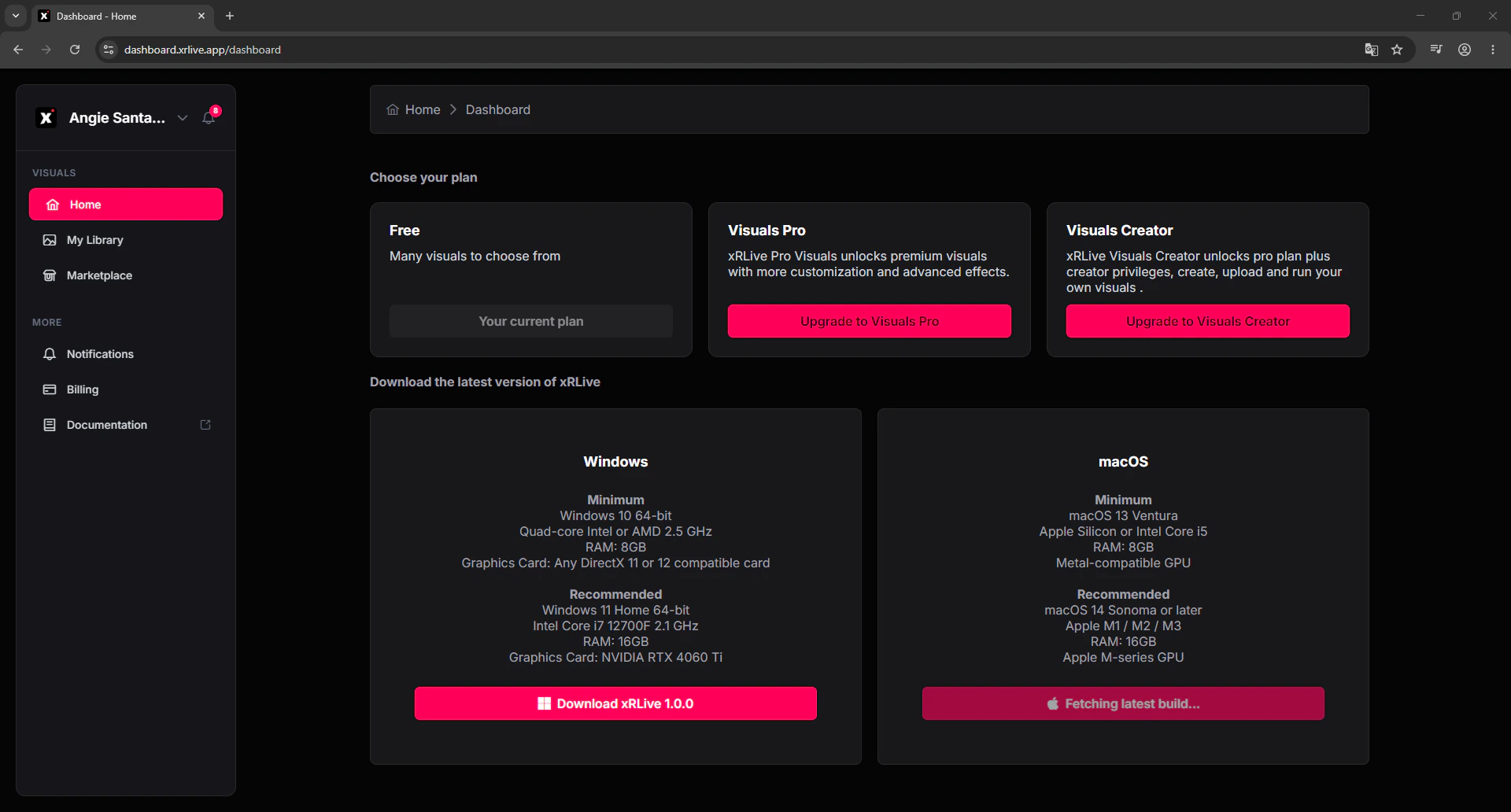Click the Free plan title
This screenshot has height=812, width=1511.
click(x=405, y=231)
